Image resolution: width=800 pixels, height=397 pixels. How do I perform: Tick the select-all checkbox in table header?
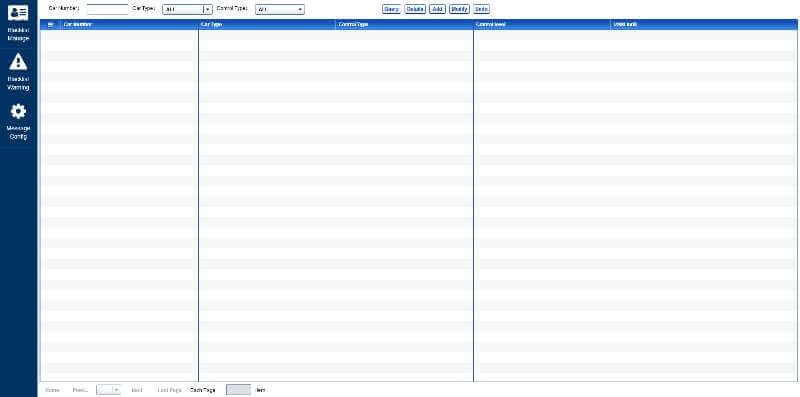tap(51, 24)
